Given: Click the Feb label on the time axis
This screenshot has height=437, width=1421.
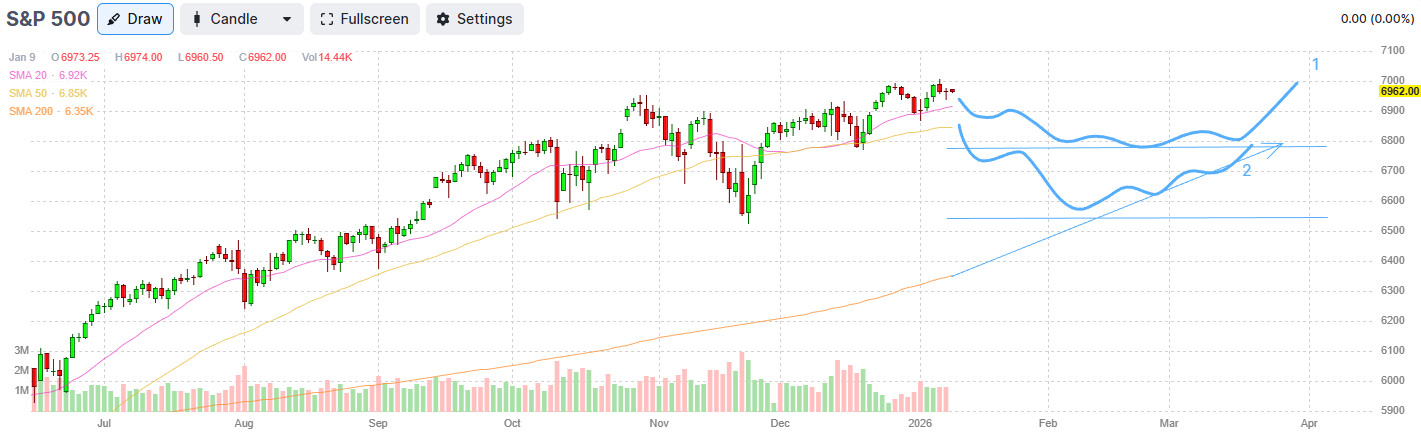Looking at the screenshot, I should click(x=1047, y=424).
